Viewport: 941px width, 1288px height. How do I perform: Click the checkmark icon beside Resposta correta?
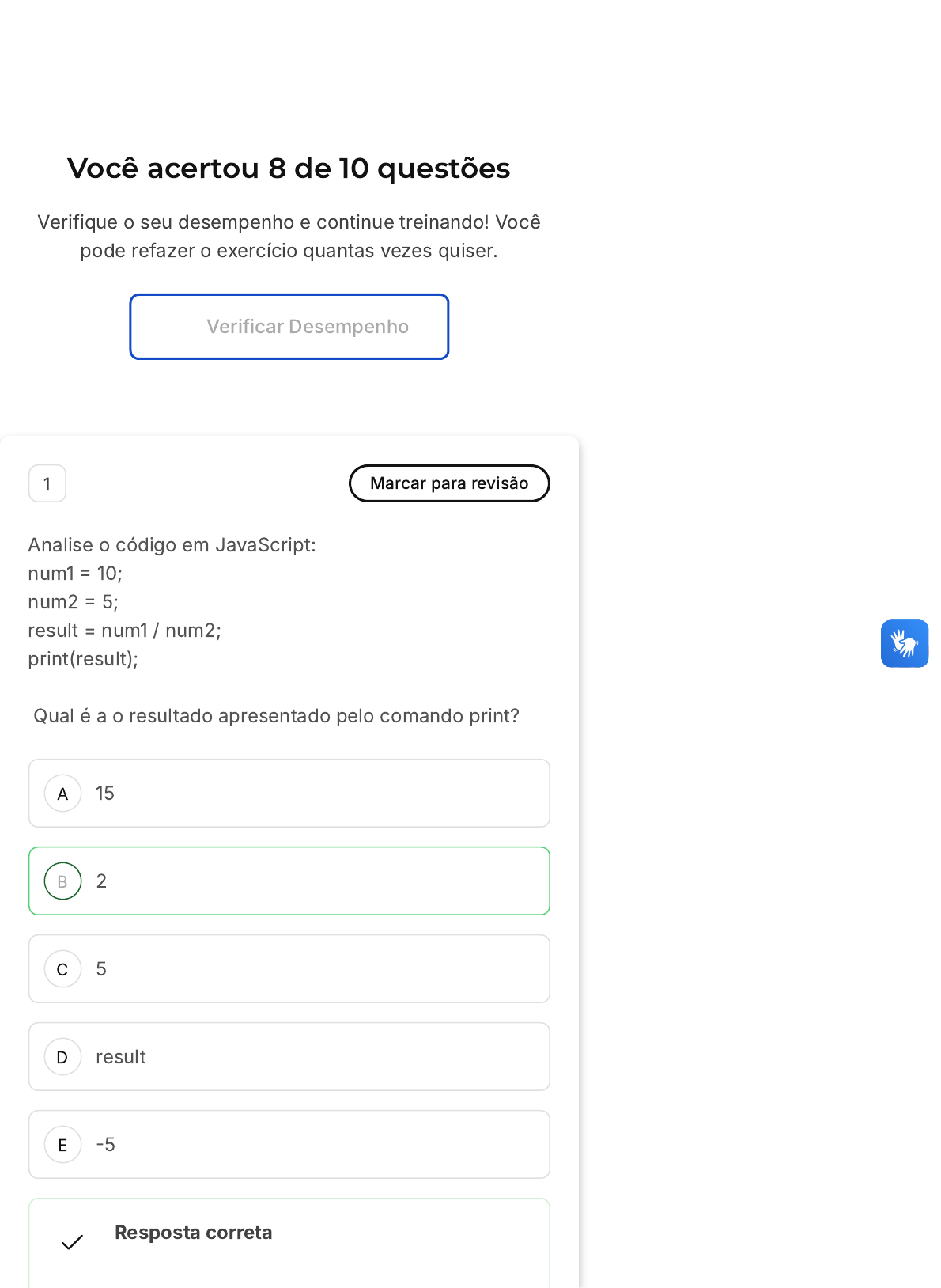click(x=72, y=1243)
